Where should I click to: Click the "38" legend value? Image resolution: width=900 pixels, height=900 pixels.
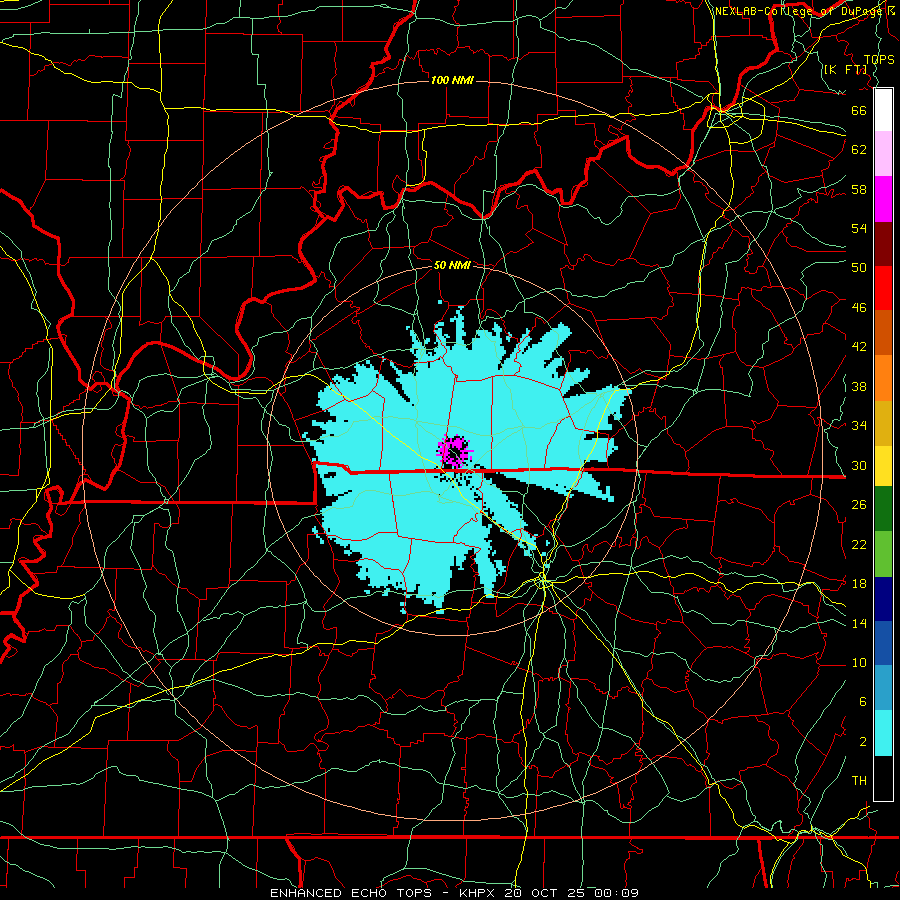(x=859, y=386)
